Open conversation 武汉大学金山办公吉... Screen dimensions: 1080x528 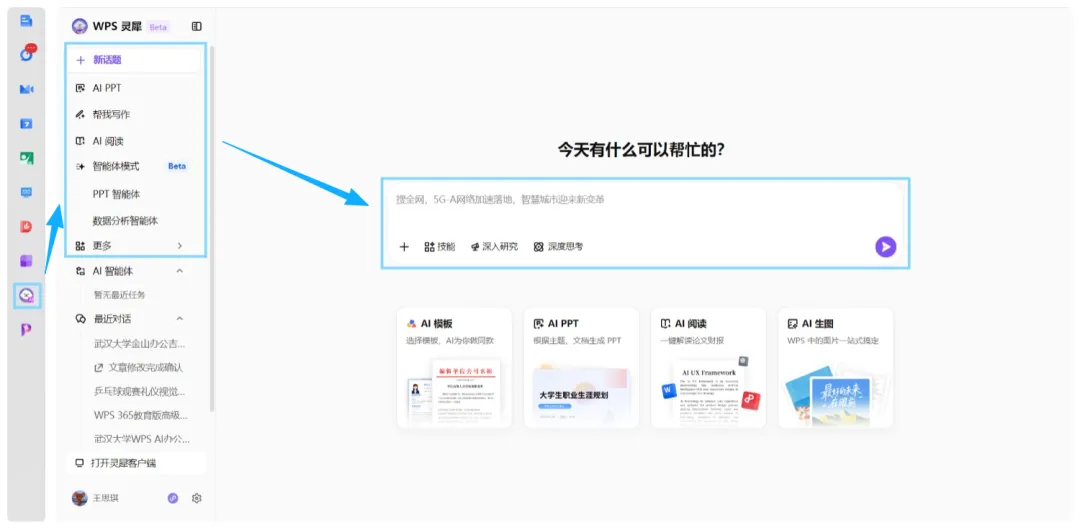pos(138,344)
